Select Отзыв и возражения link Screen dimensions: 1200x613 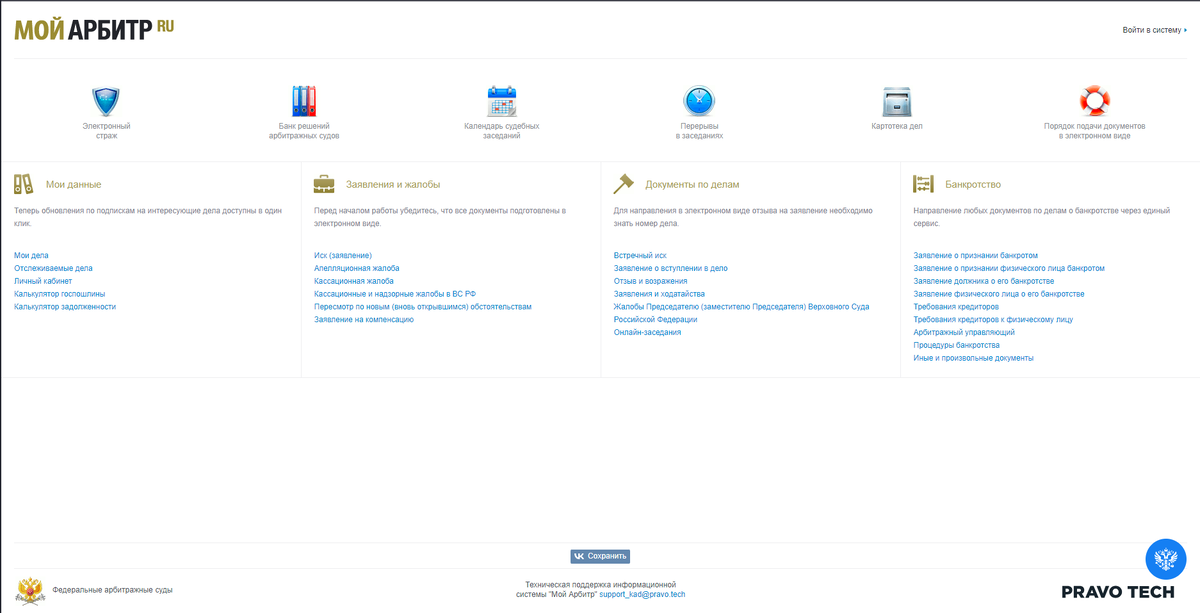651,281
